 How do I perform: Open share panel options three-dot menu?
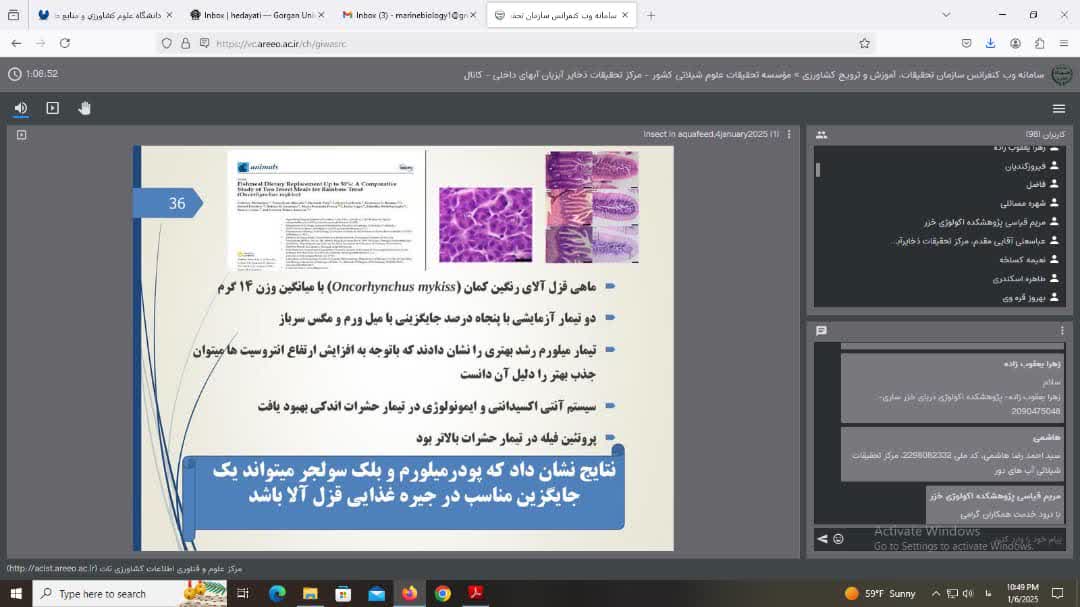789,134
